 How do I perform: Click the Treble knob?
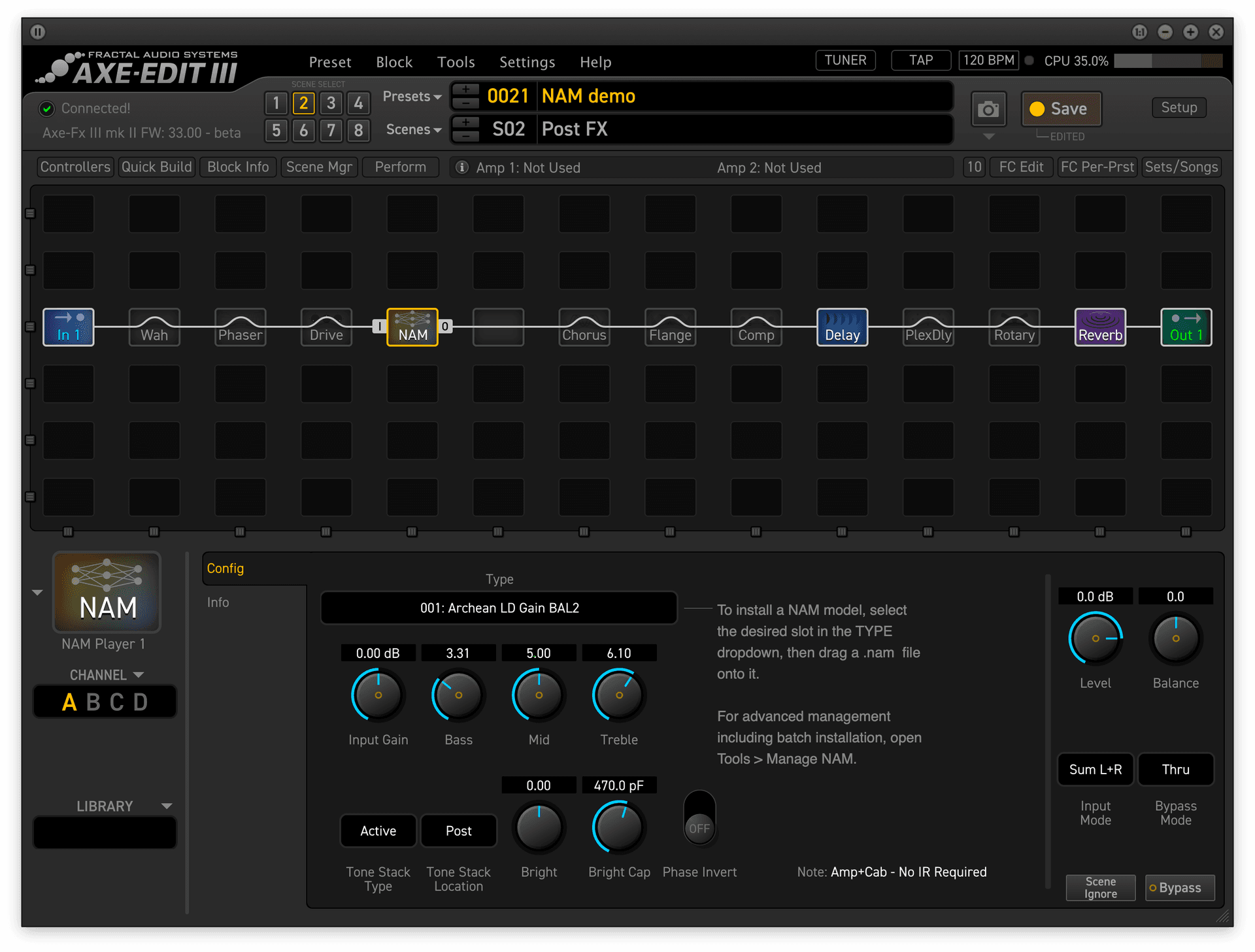tap(619, 695)
